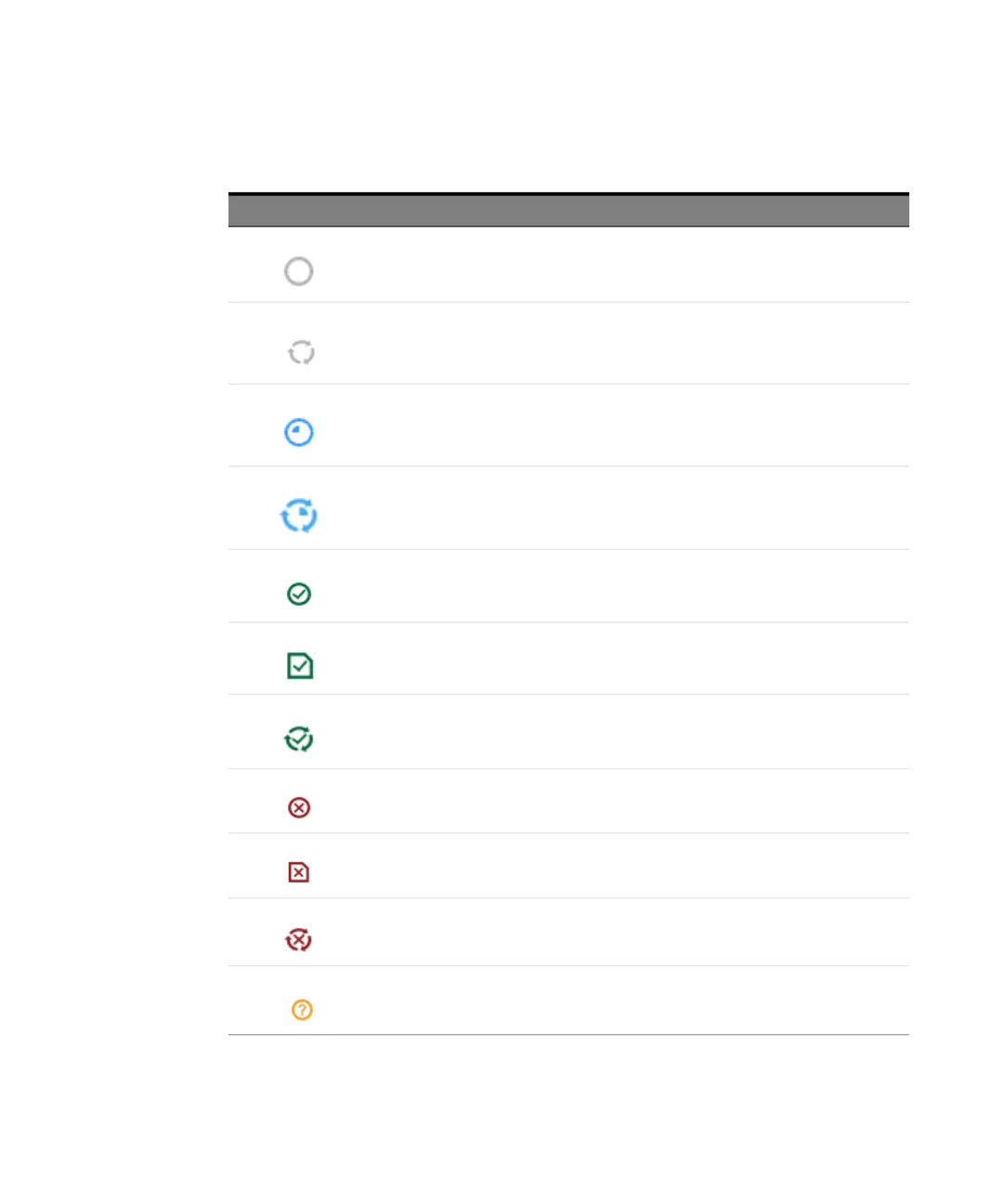Select the red circle X icon

tap(299, 807)
